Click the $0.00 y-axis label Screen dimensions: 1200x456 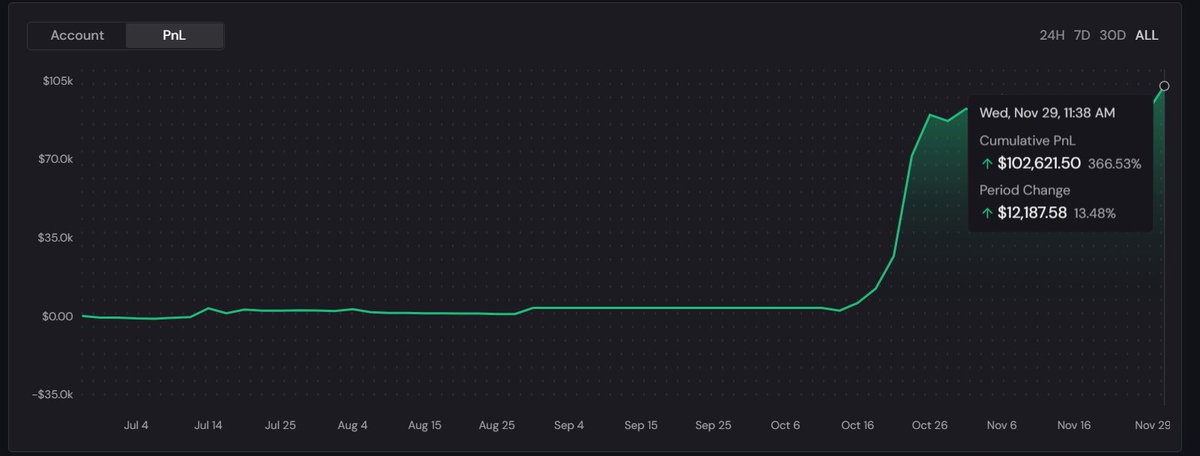click(x=59, y=316)
